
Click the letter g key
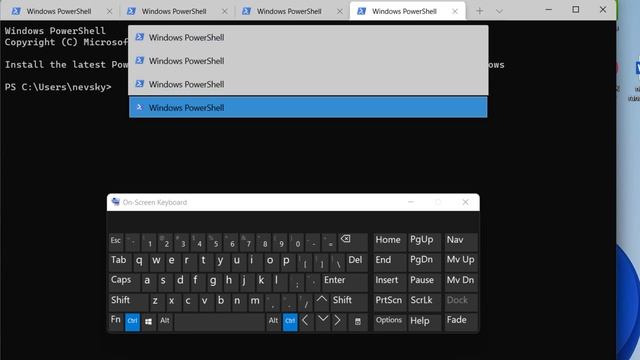point(213,281)
